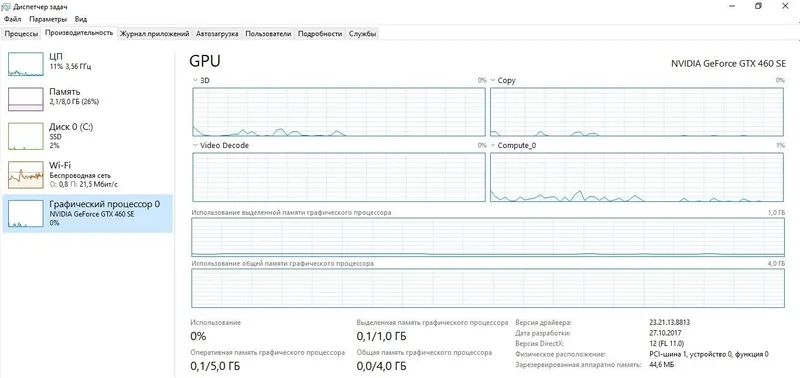Click PCI-шина 1 location value
Screen dimensions: 800x378
[709, 354]
